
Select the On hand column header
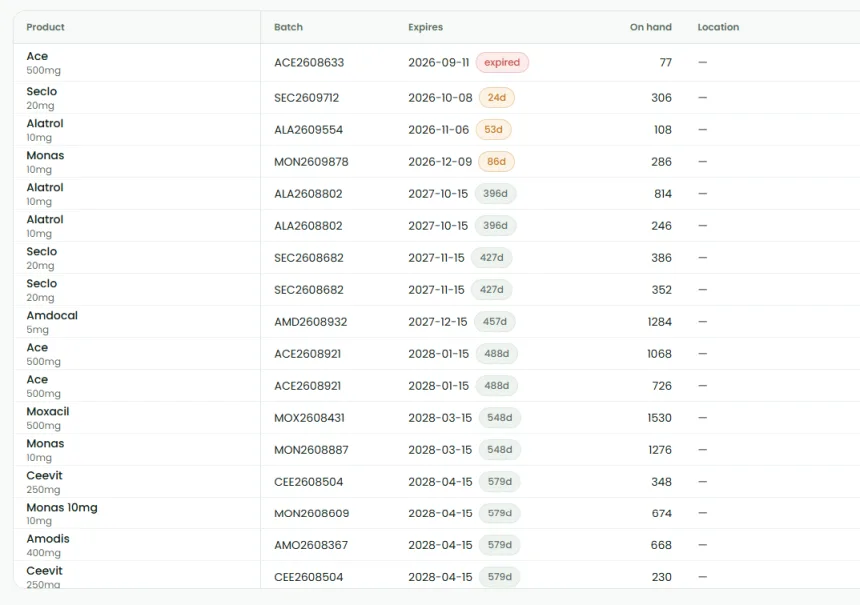[x=650, y=27]
